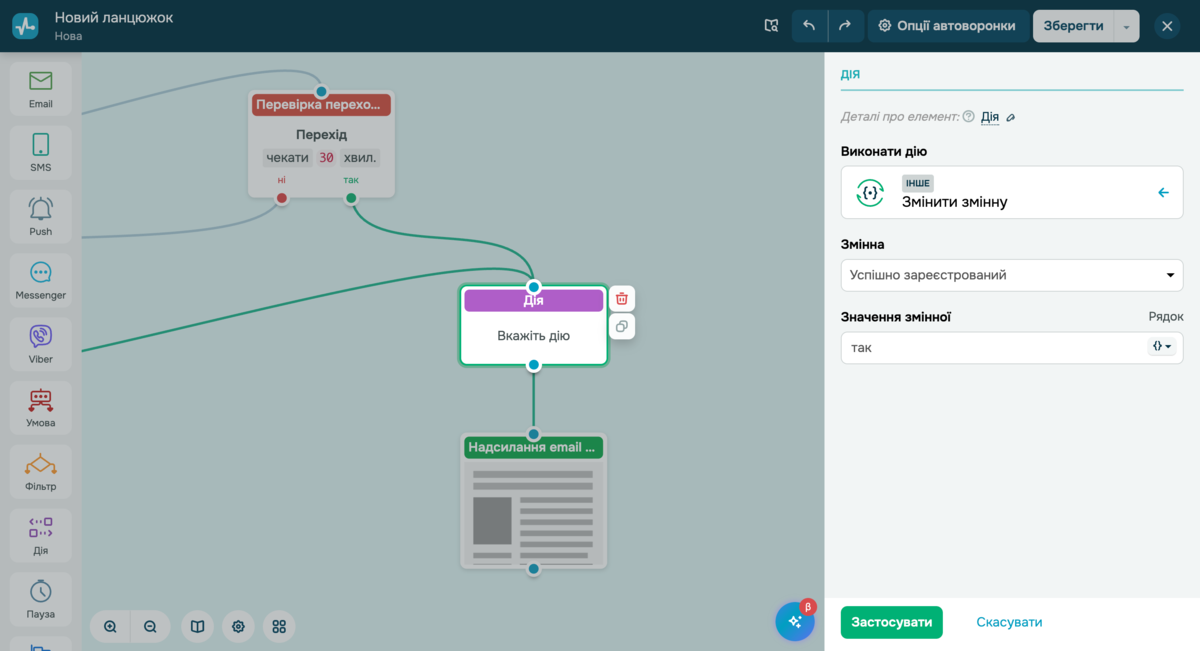Expand the Зберегти split-button arrow
Image resolution: width=1200 pixels, height=651 pixels.
click(x=1126, y=27)
